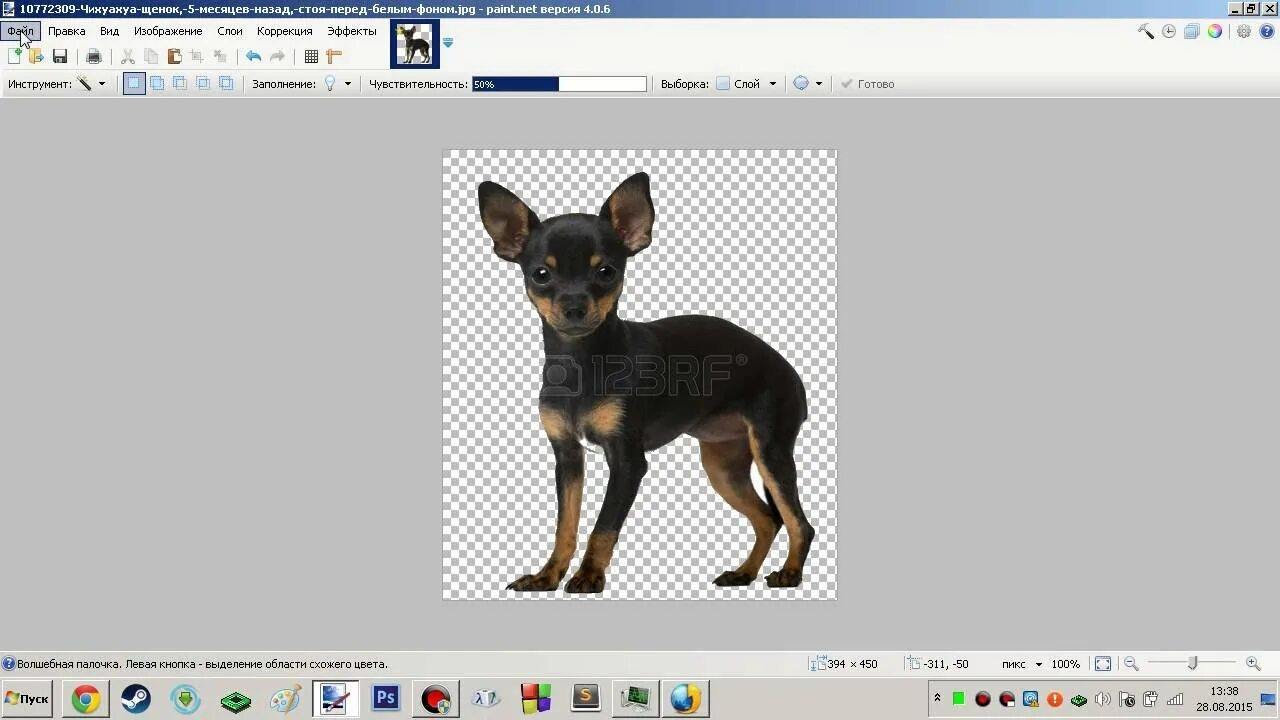Open the selection clipping mode dropdown

[x=808, y=84]
